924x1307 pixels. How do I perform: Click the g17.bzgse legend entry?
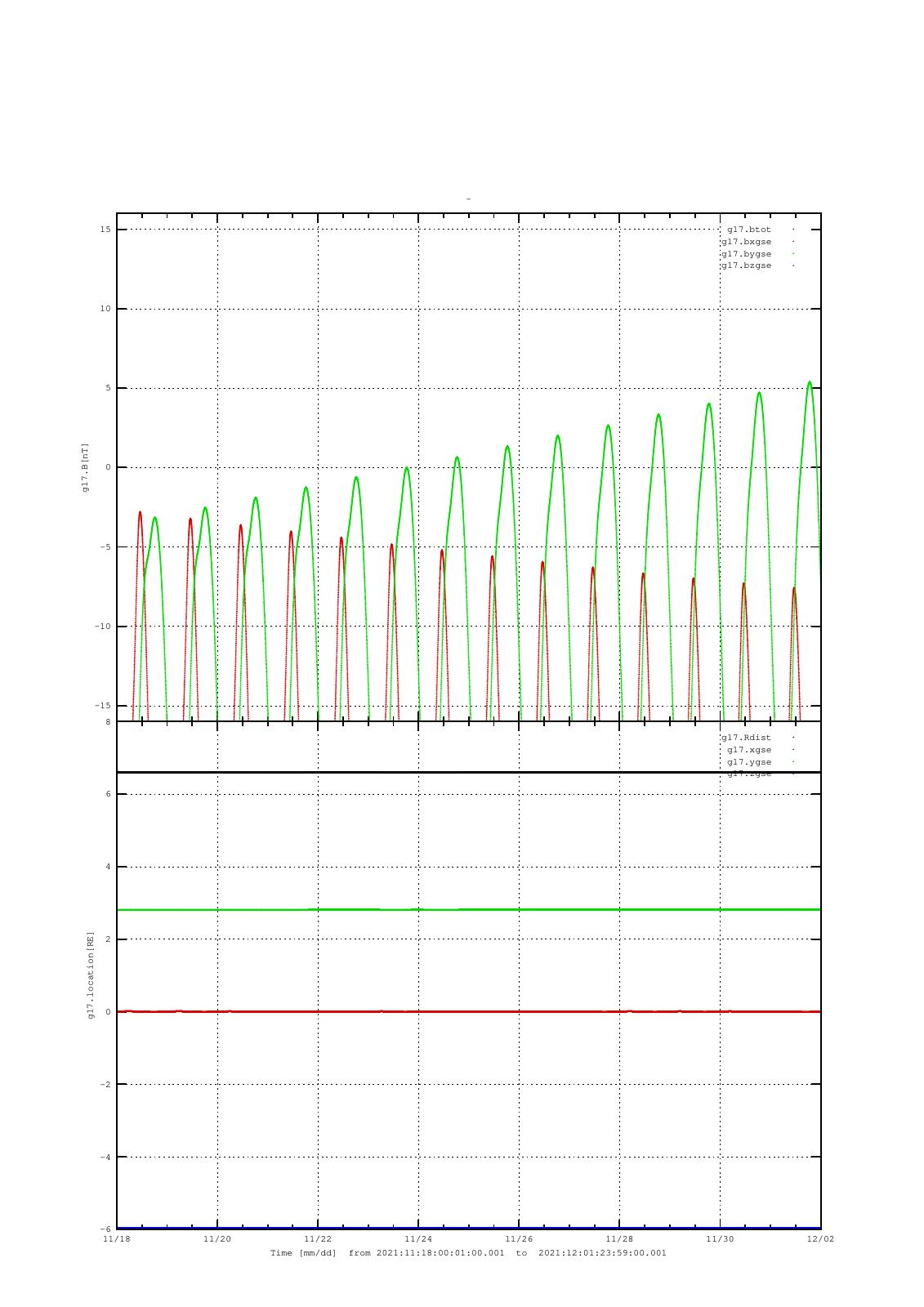point(746,265)
